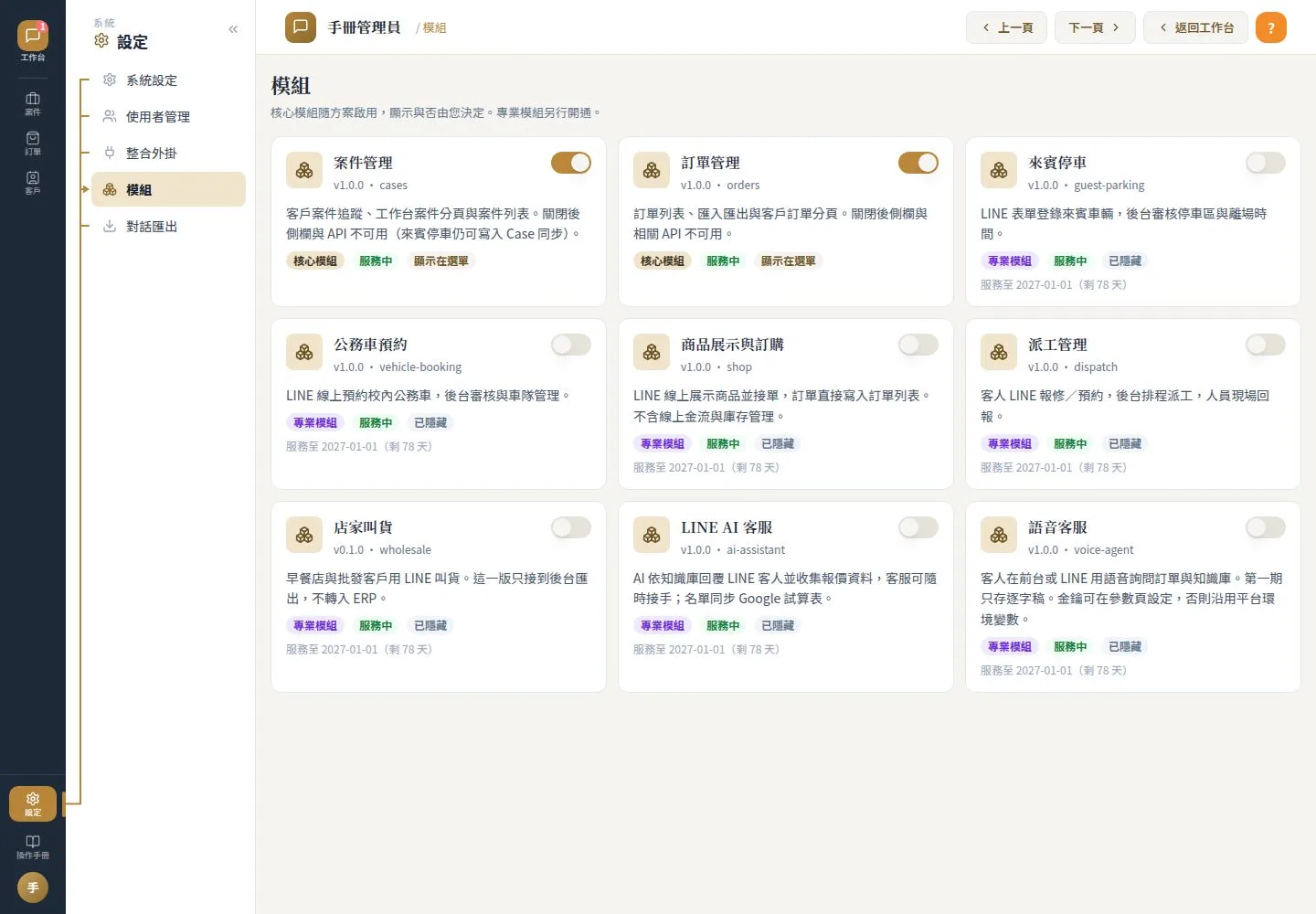This screenshot has width=1316, height=914.
Task: Open 系統設定 in settings menu
Action: click(x=168, y=80)
